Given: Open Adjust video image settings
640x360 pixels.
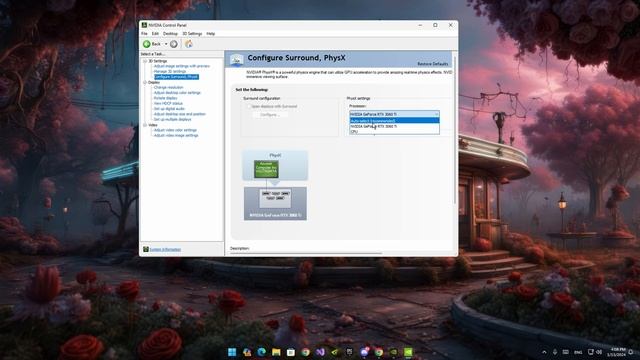Looking at the screenshot, I should tap(176, 135).
